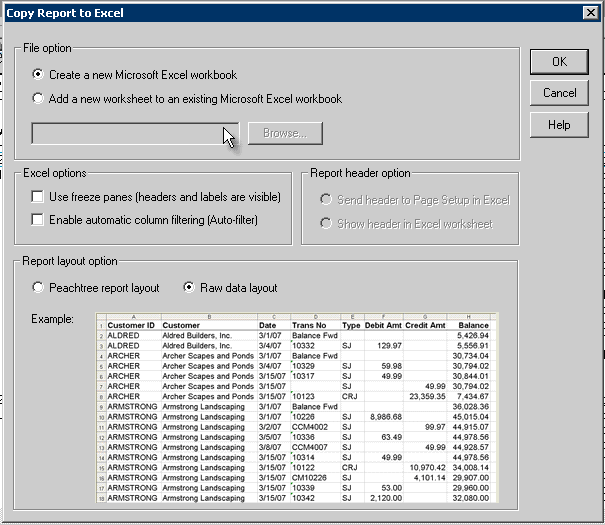Click the Browse... button
The height and width of the screenshot is (525, 605).
[285, 133]
